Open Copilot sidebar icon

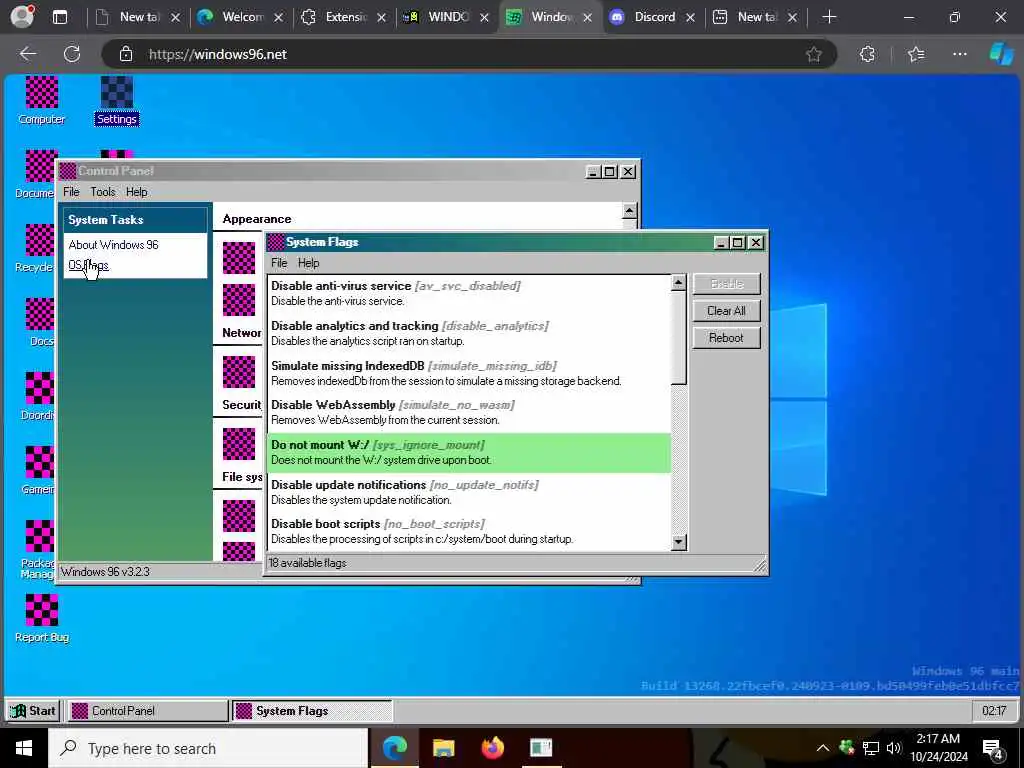pos(1001,54)
